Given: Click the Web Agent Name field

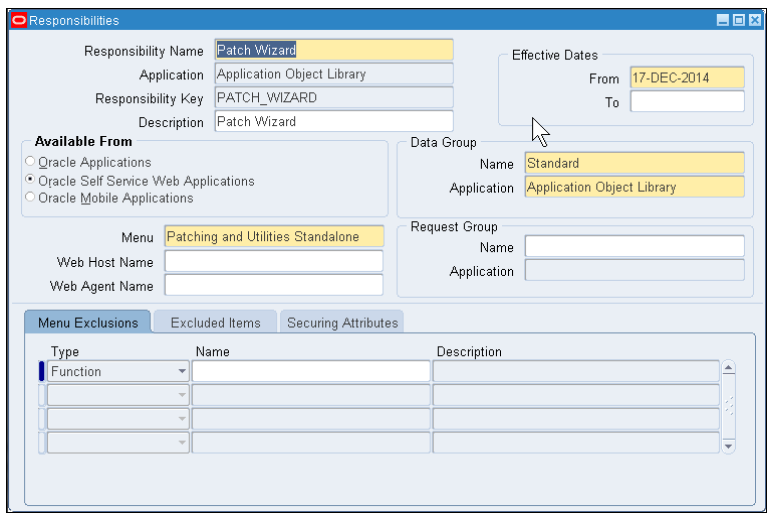Looking at the screenshot, I should point(274,285).
